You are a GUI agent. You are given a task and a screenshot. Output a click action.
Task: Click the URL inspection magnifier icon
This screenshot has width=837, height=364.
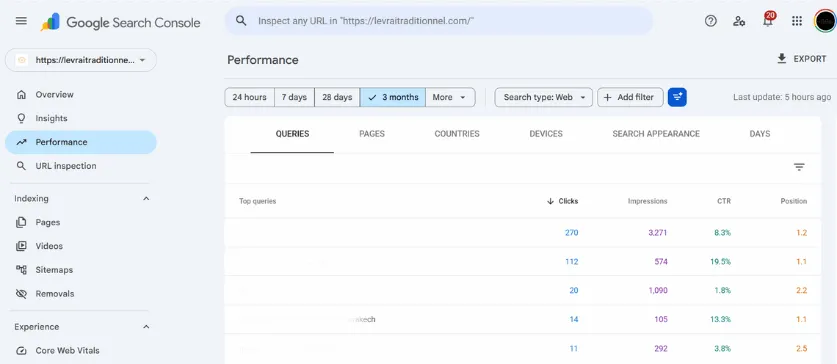point(21,166)
